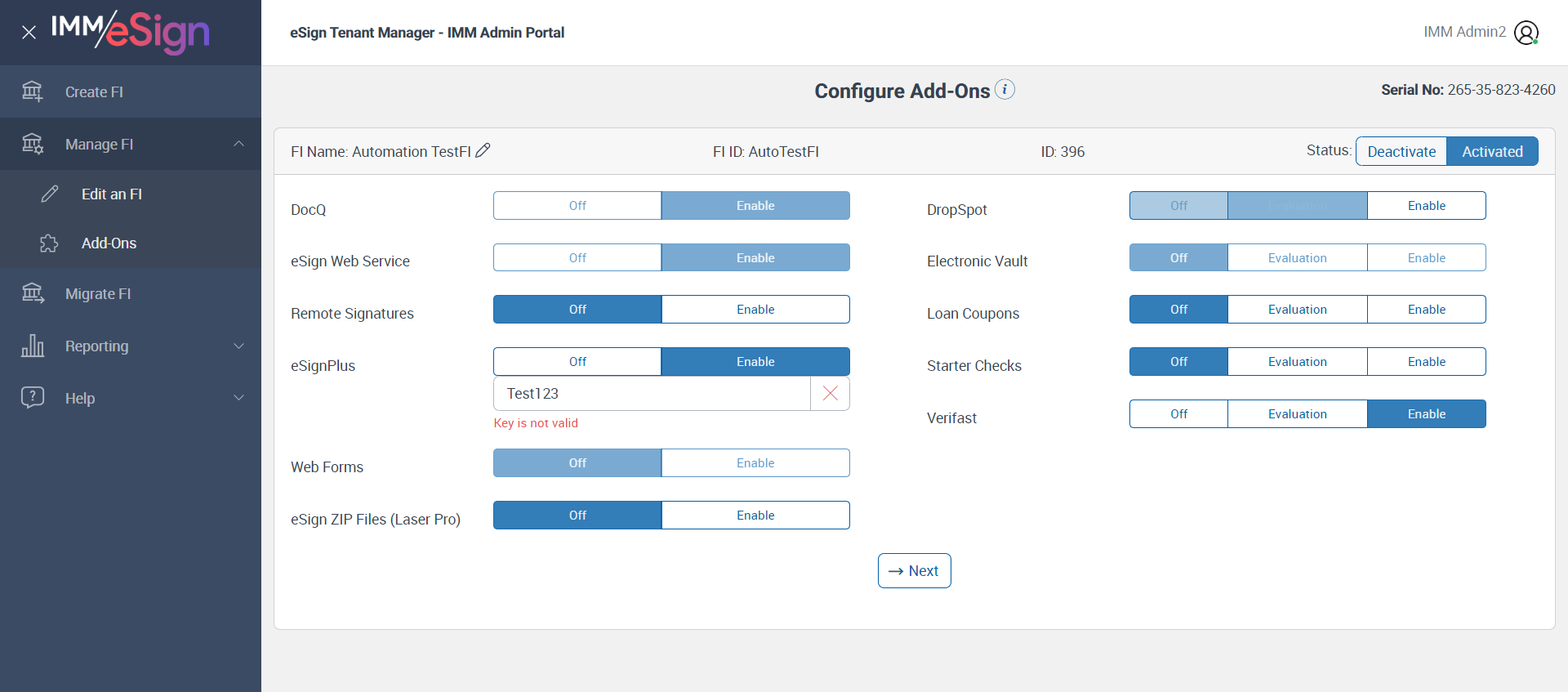This screenshot has width=1568, height=692.
Task: Go to the Migrate FI menu item
Action: 98,294
